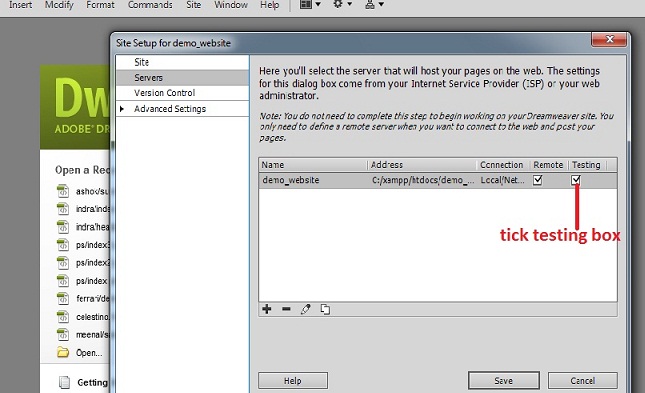Screen dimensions: 645x393
Task: Click document icon next to Getting Started
Action: point(64,382)
